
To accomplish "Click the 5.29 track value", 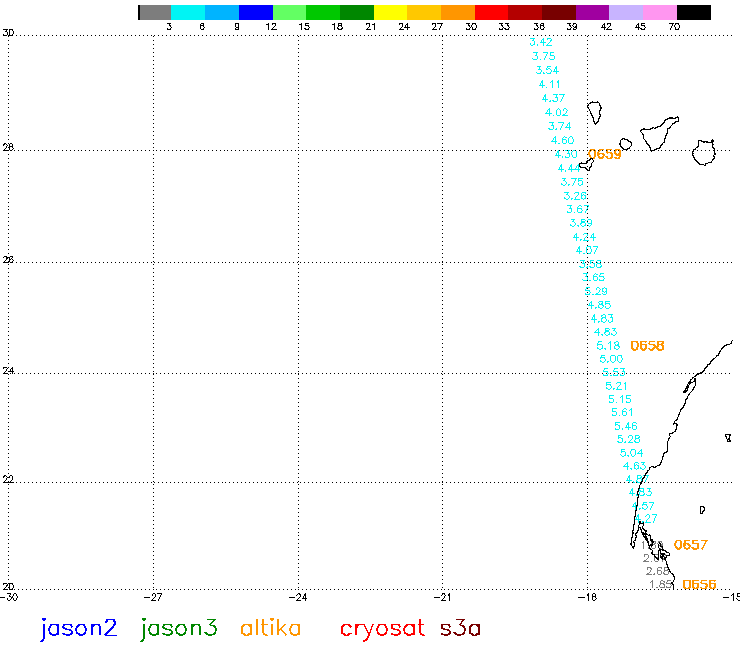I will click(x=596, y=291).
